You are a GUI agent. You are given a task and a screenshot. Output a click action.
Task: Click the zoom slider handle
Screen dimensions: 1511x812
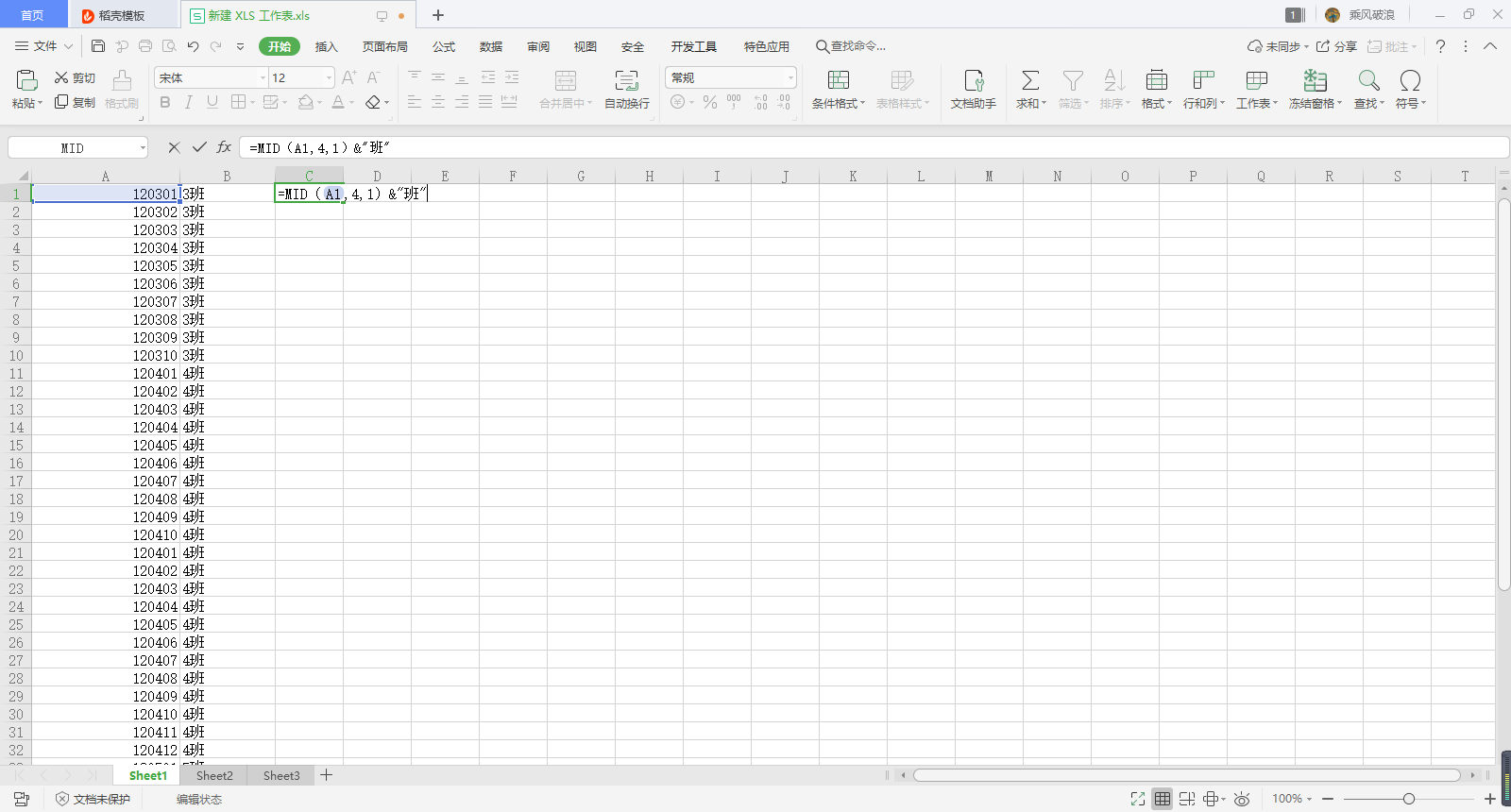pos(1408,799)
